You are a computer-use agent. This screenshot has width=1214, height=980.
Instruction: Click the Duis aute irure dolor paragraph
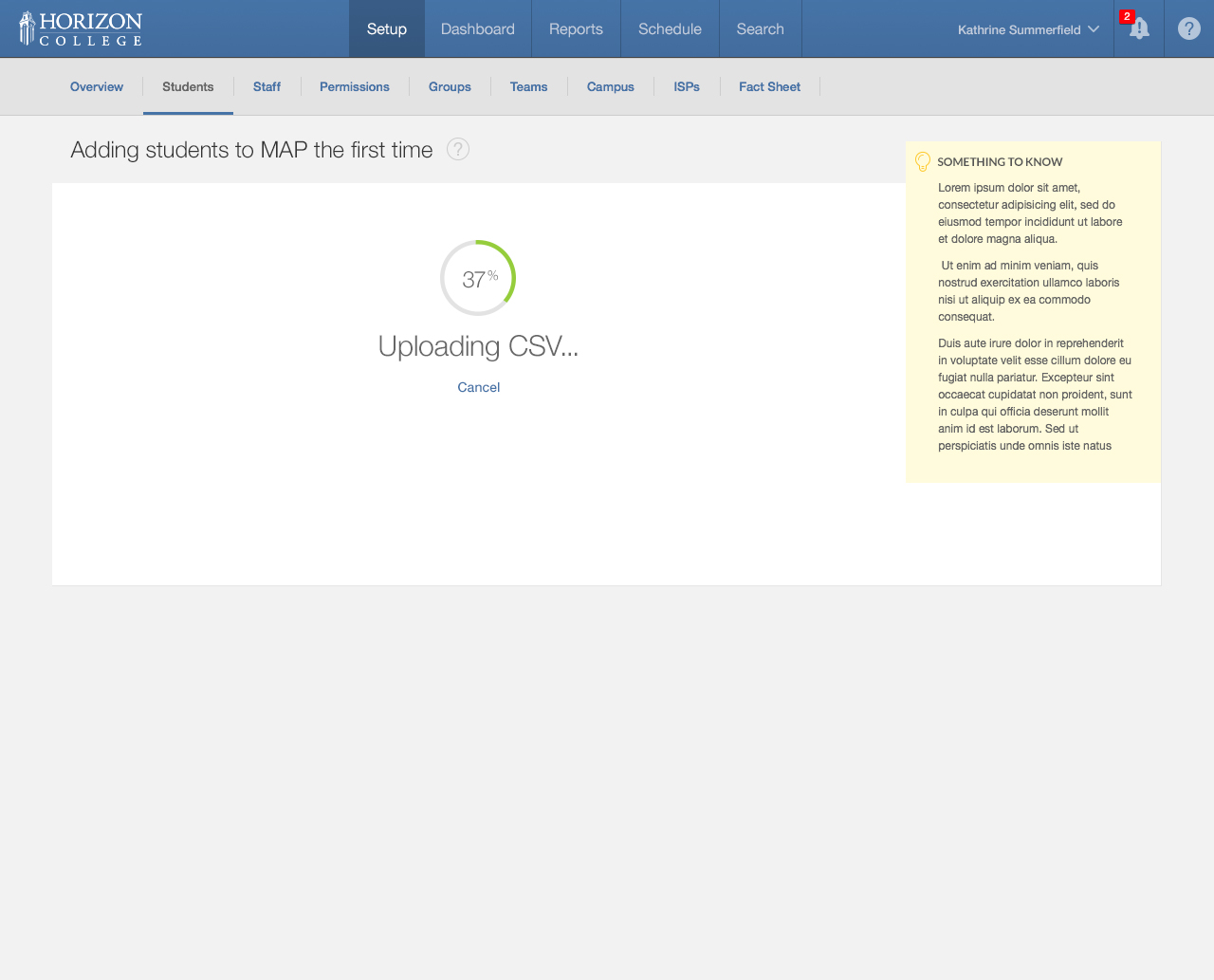pyautogui.click(x=1035, y=395)
